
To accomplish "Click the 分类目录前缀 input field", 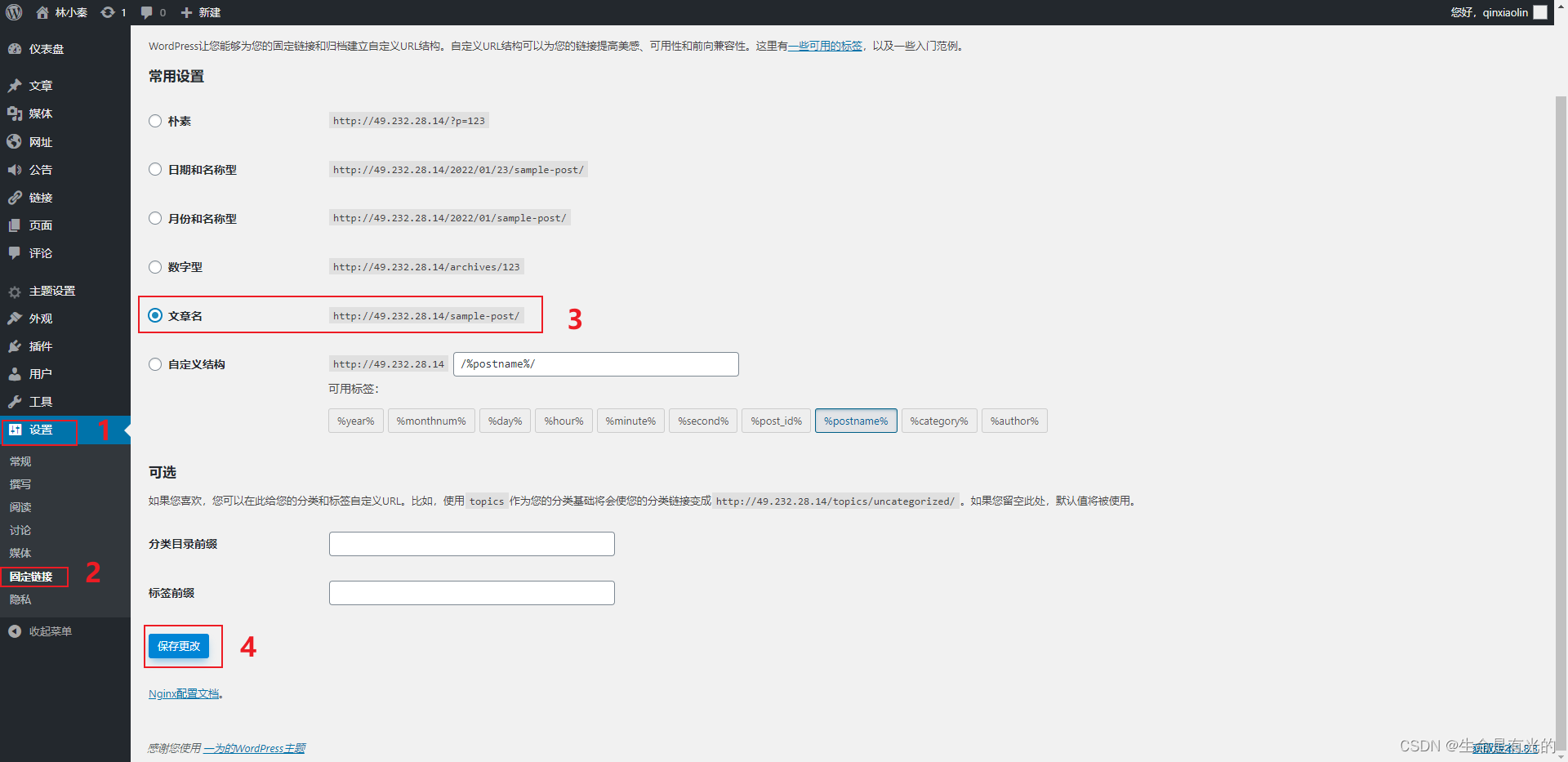I will (x=472, y=544).
